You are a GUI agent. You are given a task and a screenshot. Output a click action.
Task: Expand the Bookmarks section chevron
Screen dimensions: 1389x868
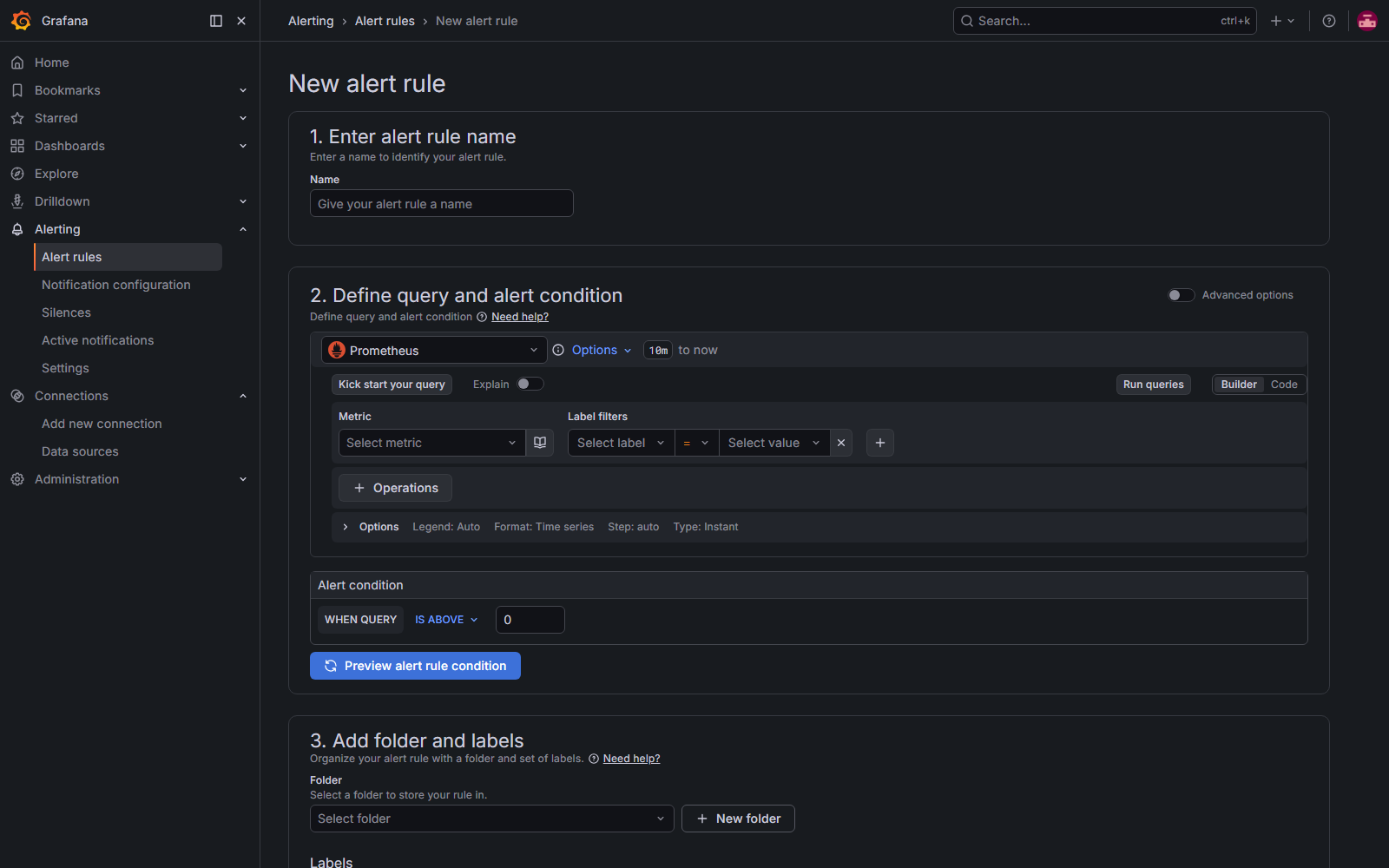pos(243,90)
